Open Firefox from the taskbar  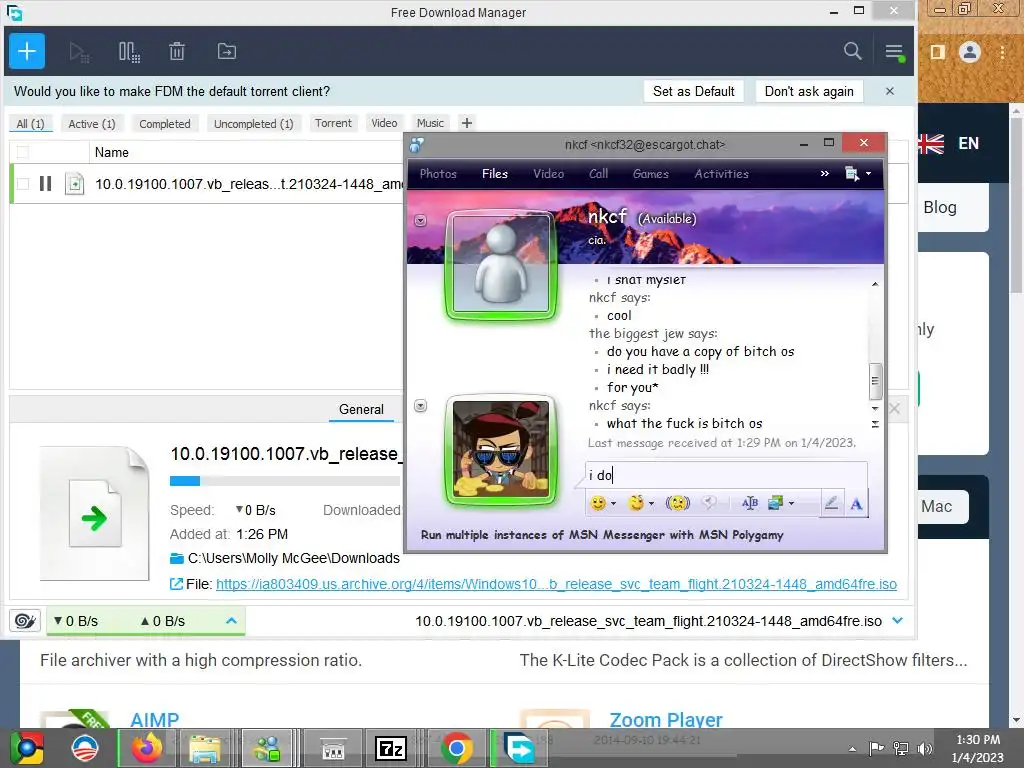click(x=146, y=748)
